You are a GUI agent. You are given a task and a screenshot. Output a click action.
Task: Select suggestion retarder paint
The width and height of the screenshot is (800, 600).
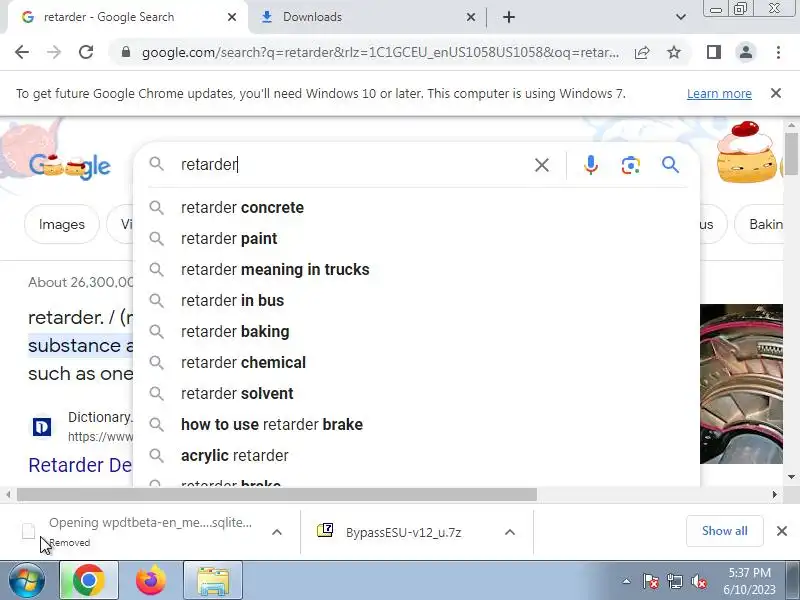[416, 239]
